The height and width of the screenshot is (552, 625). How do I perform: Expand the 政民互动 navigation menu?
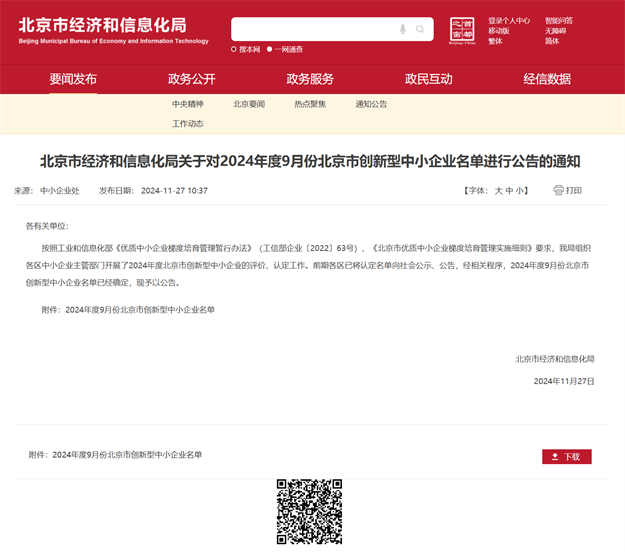click(x=428, y=79)
